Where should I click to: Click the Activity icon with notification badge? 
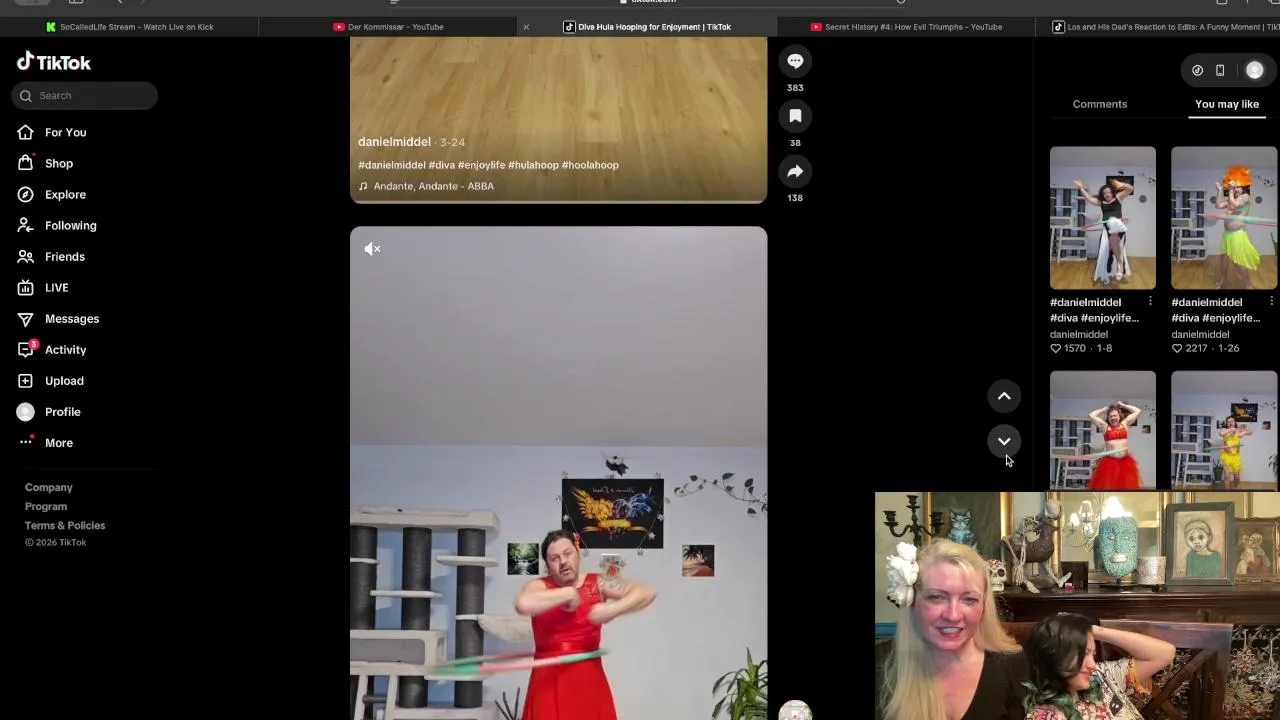(26, 349)
